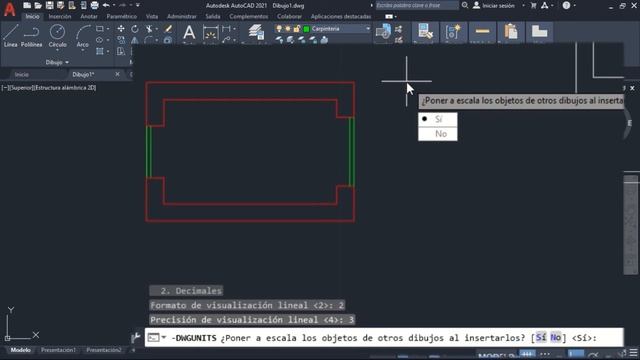Click the Undo arrow icon
640x360 pixels.
click(x=106, y=5)
